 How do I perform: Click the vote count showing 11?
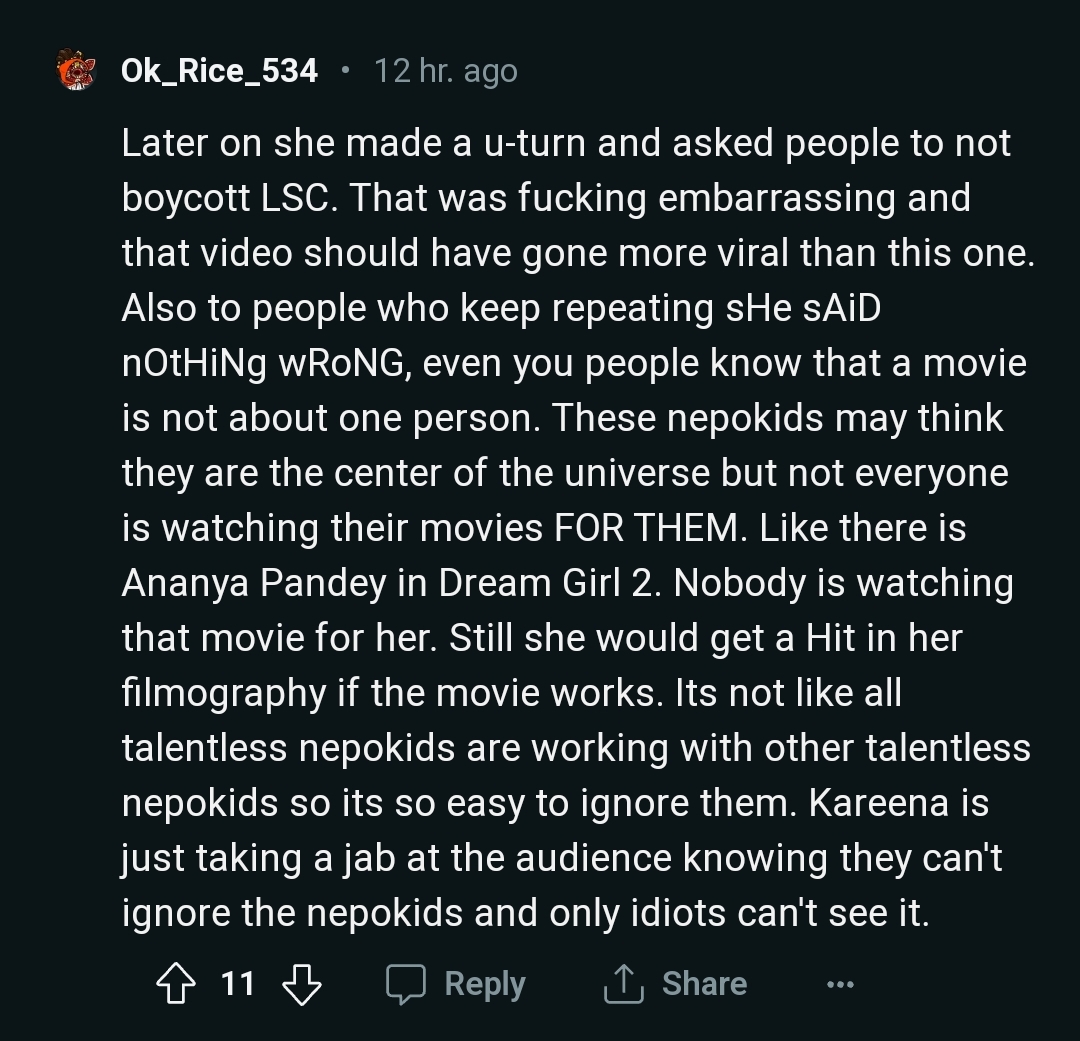238,984
